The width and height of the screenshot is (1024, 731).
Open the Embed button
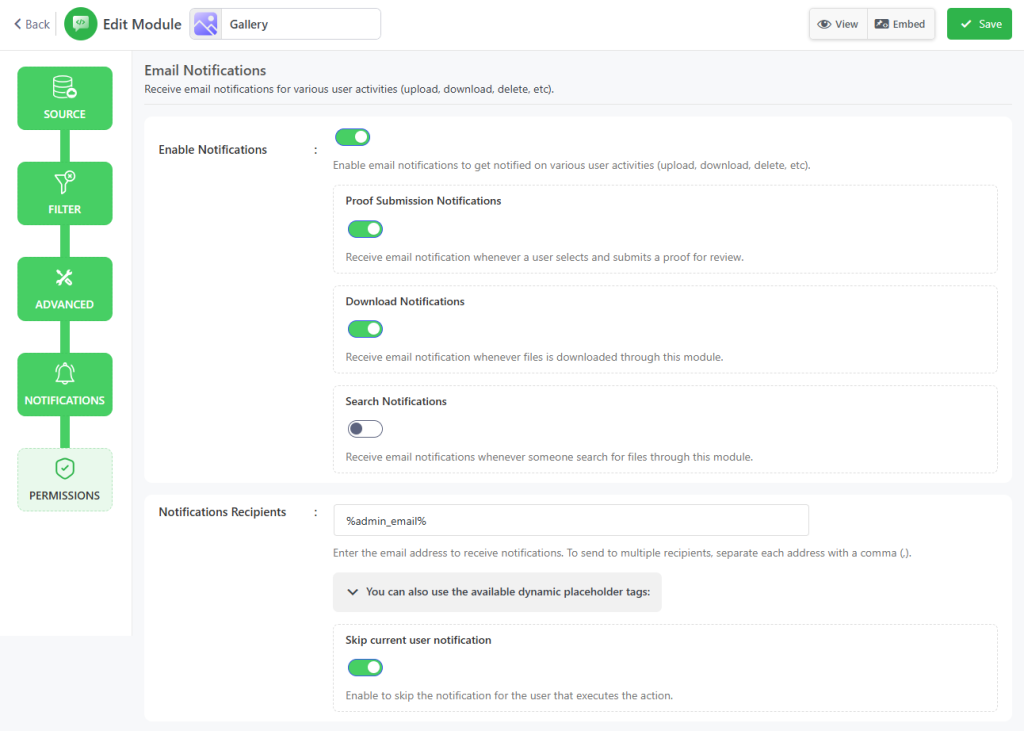click(900, 24)
